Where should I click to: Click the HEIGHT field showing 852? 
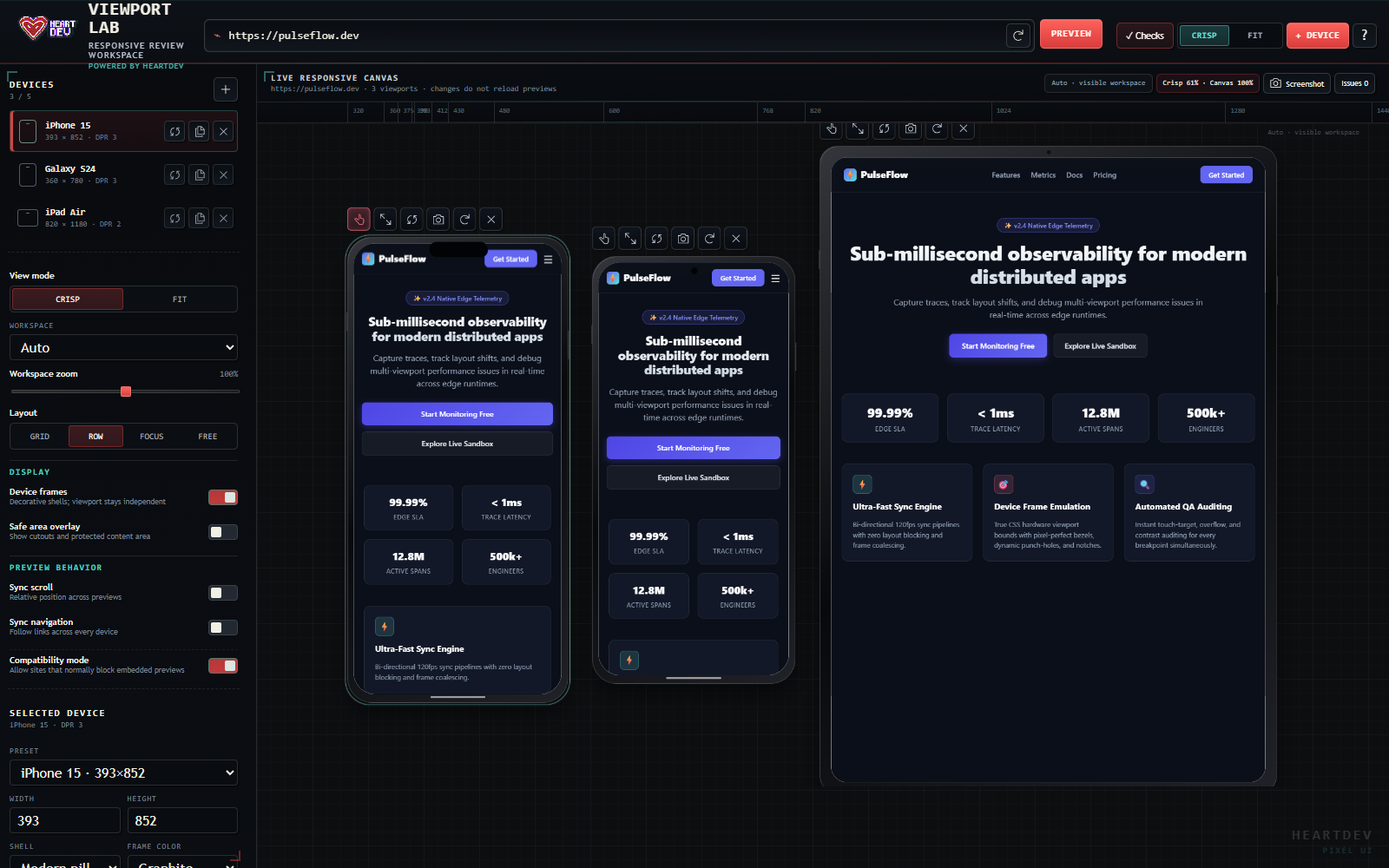[182, 820]
